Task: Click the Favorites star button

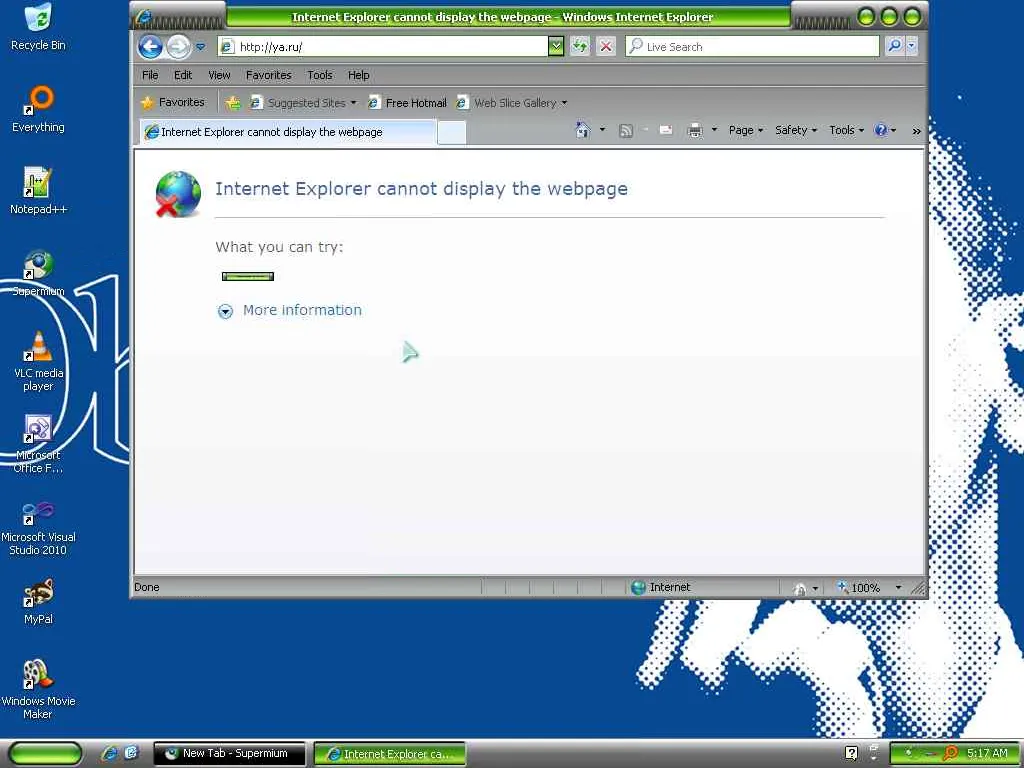Action: [x=173, y=103]
